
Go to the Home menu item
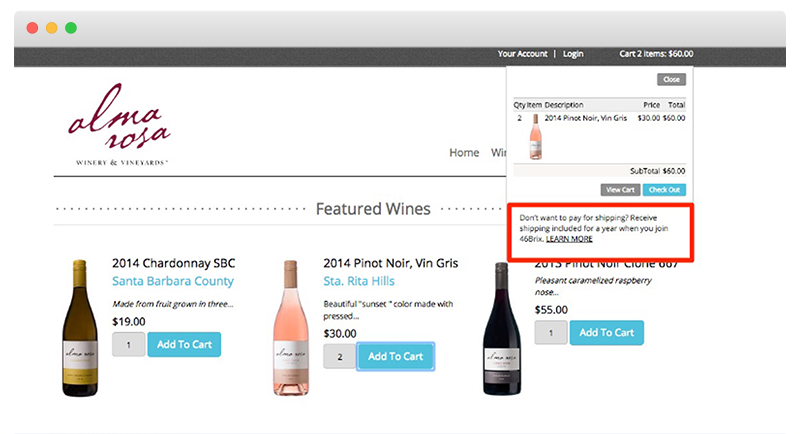point(464,152)
